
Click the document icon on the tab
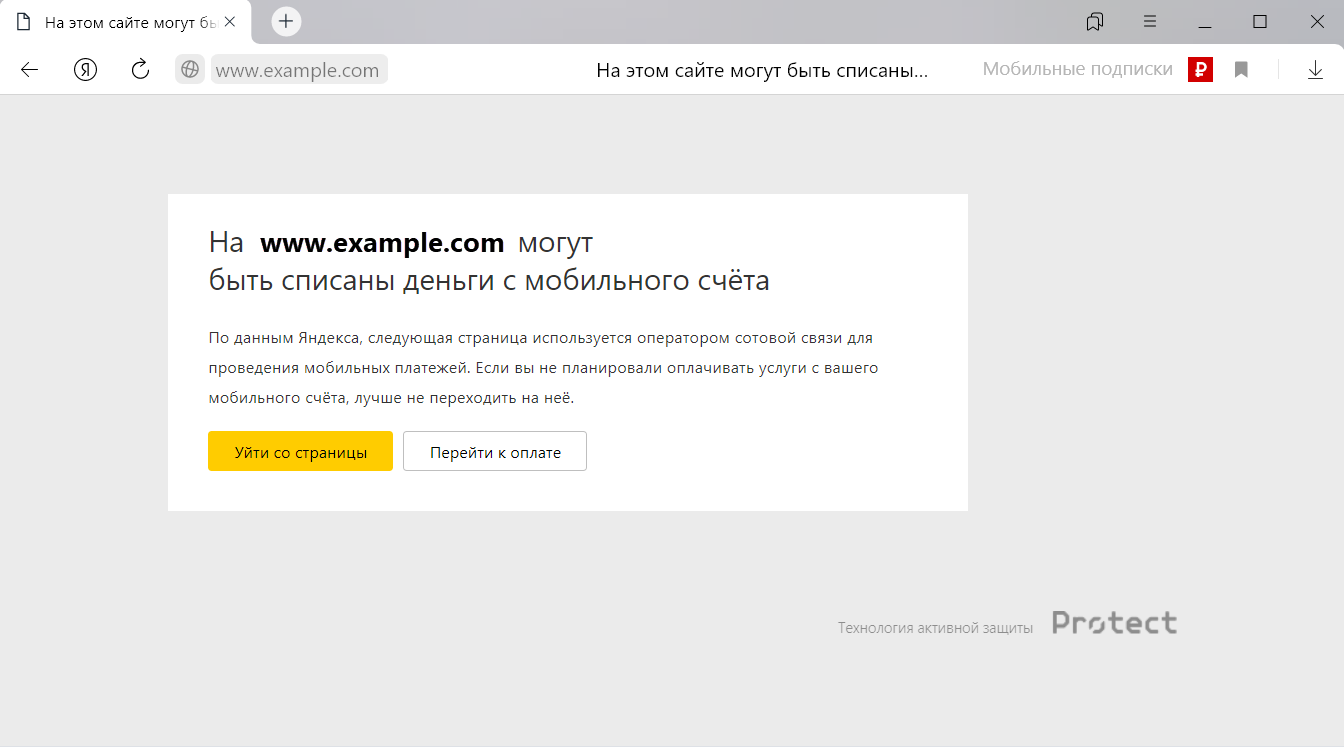point(24,22)
